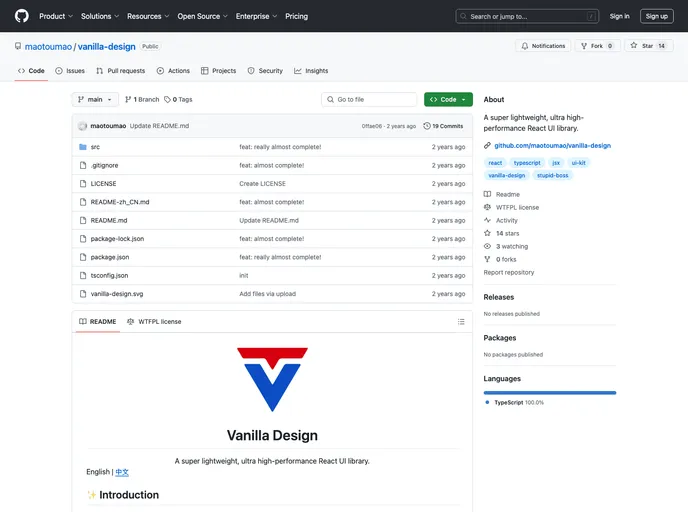Screen dimensions: 688x512
Task: Click the blue TypeScript language bar
Action: [x=550, y=393]
